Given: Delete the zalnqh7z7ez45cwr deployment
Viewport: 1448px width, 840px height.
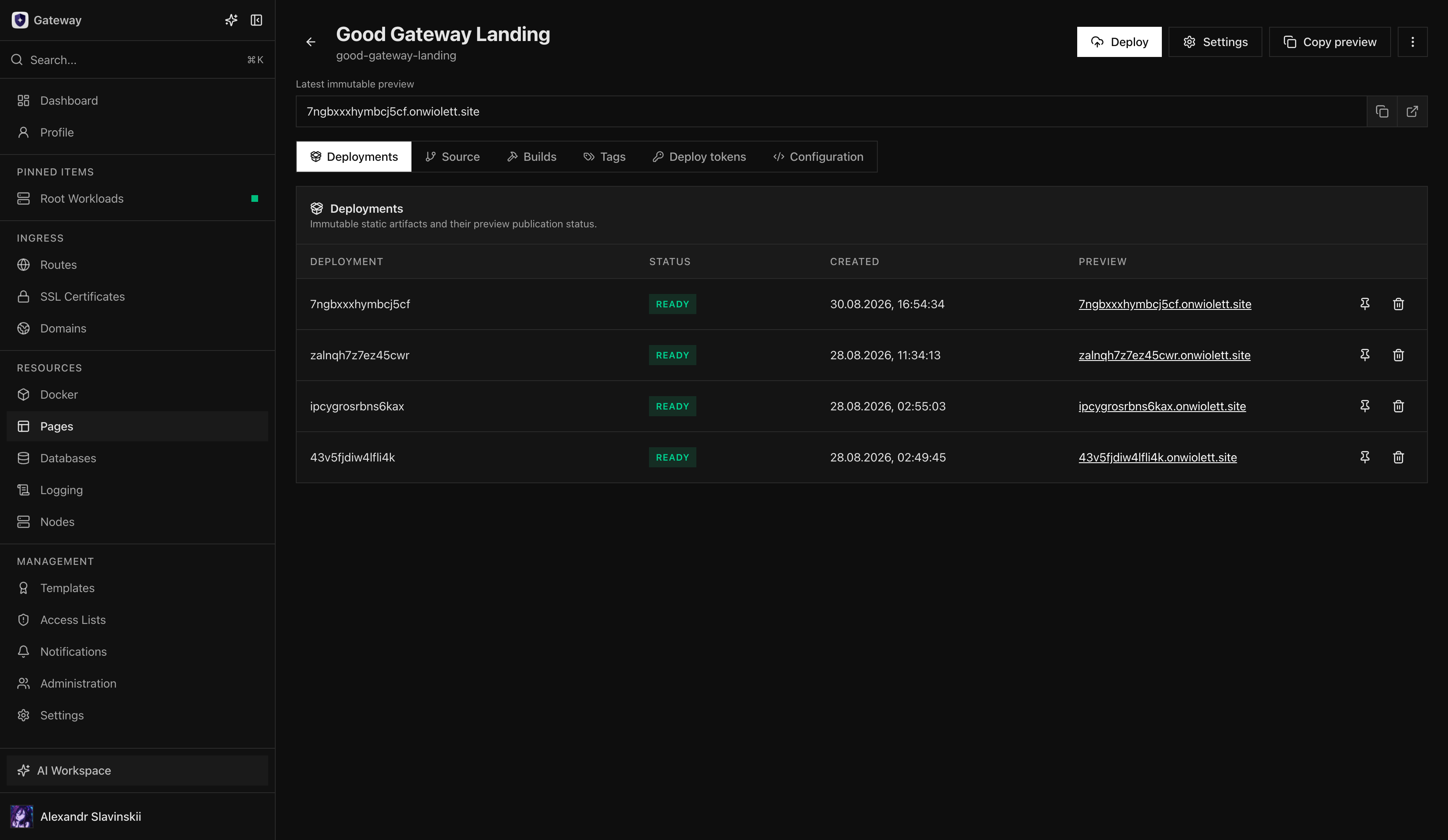Looking at the screenshot, I should coord(1399,355).
